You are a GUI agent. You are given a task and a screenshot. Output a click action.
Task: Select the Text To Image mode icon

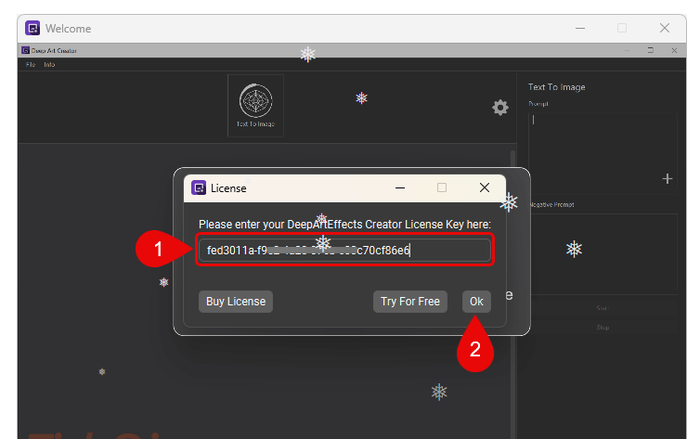tap(255, 105)
